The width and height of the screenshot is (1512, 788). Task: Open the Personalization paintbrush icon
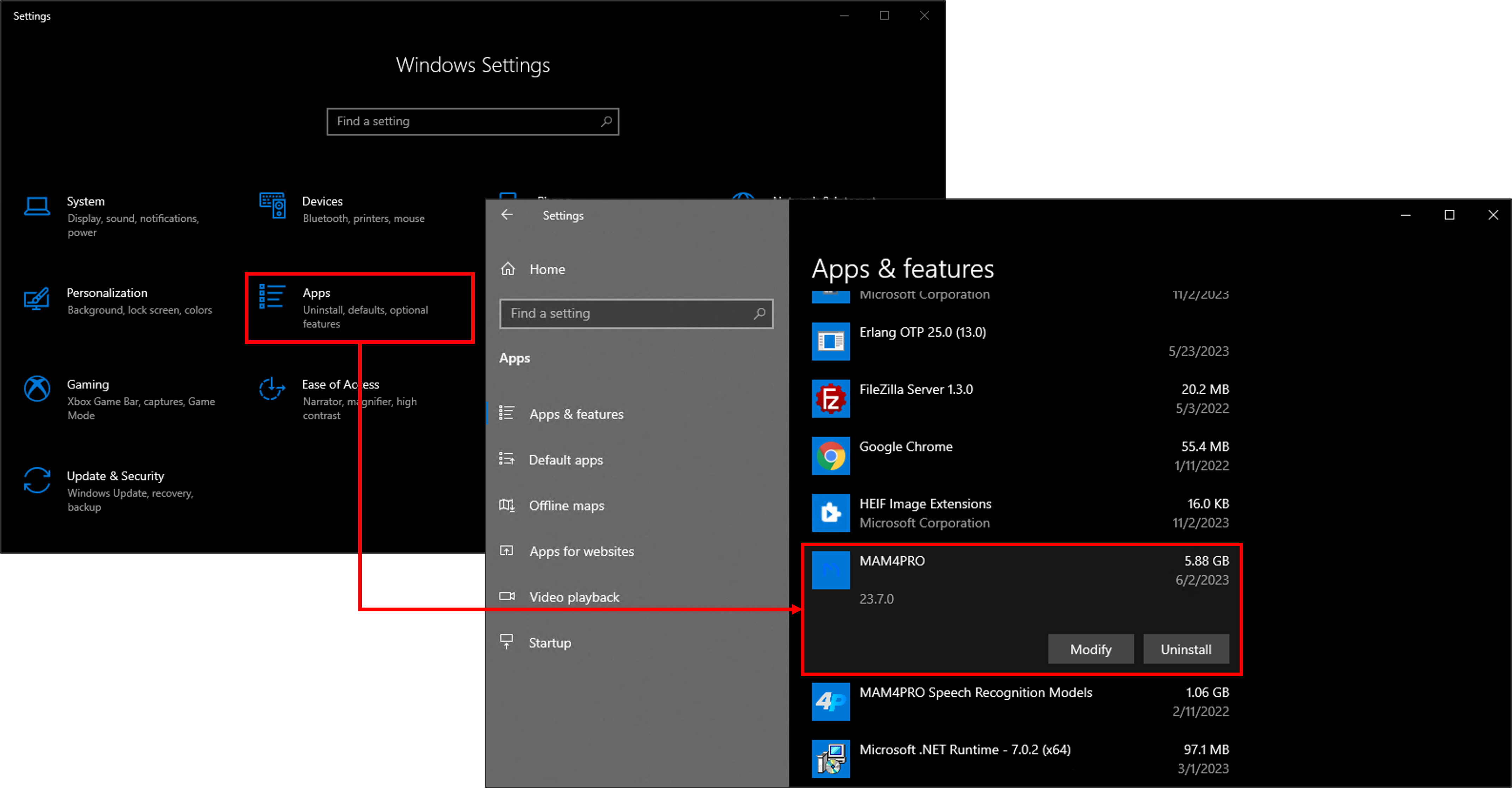click(36, 299)
